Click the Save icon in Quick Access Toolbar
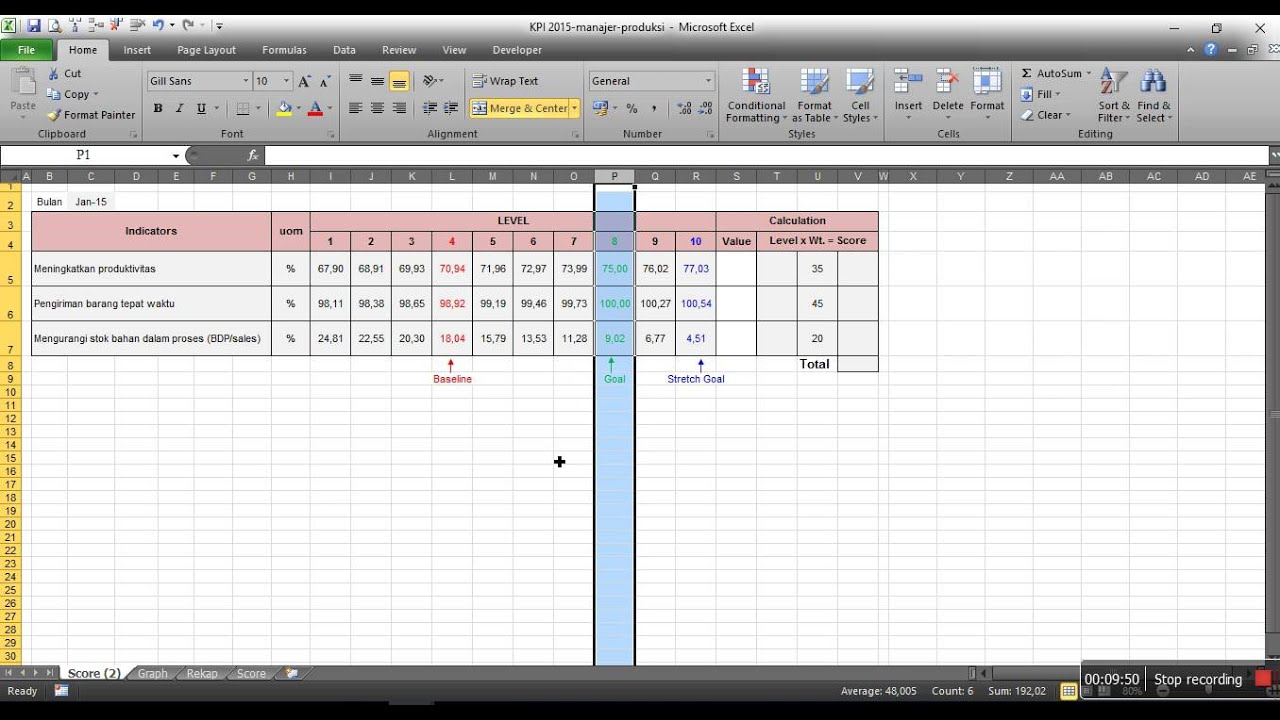1280x720 pixels. tap(33, 26)
